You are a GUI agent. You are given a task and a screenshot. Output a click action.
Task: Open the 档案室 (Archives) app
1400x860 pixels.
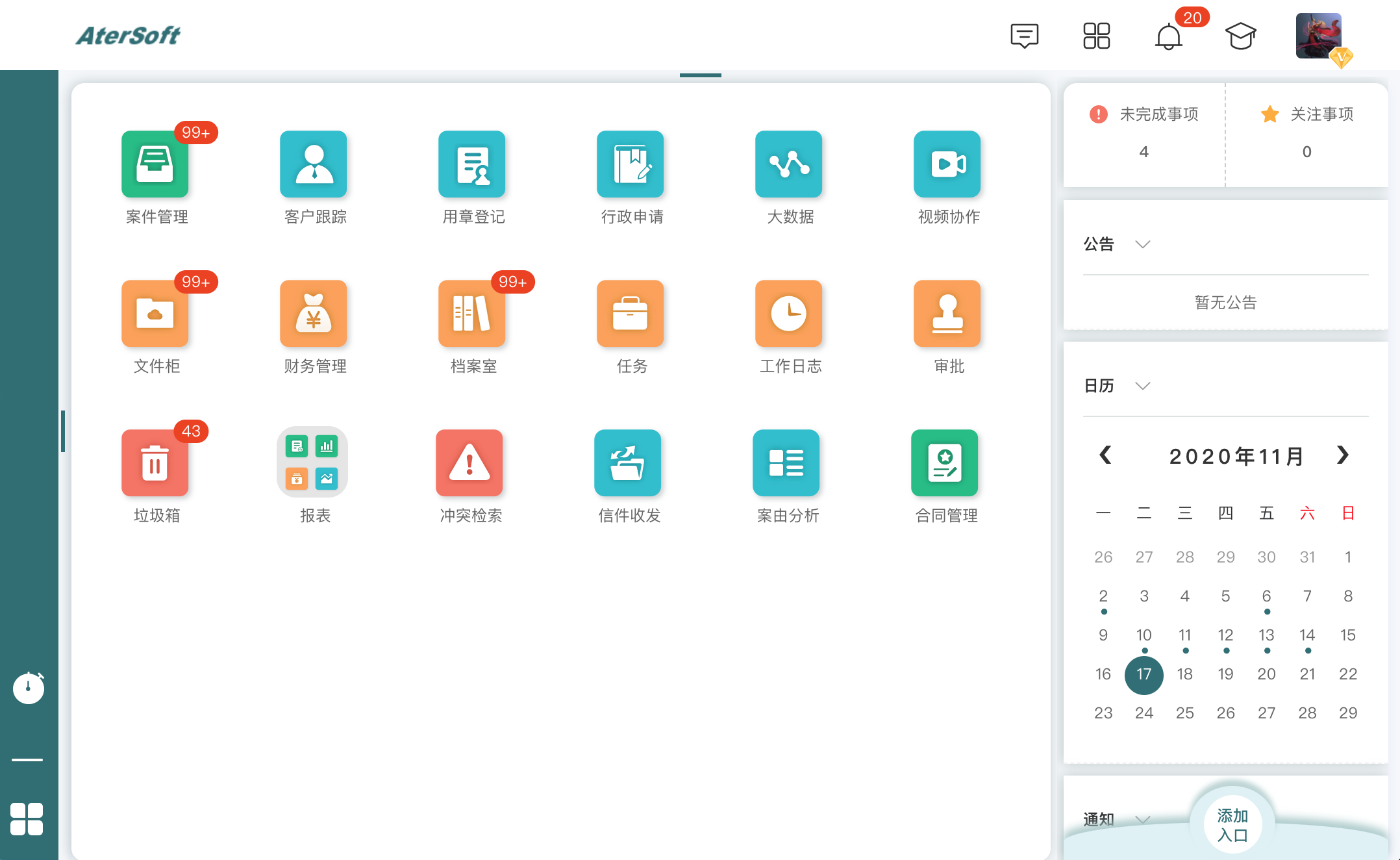point(471,314)
